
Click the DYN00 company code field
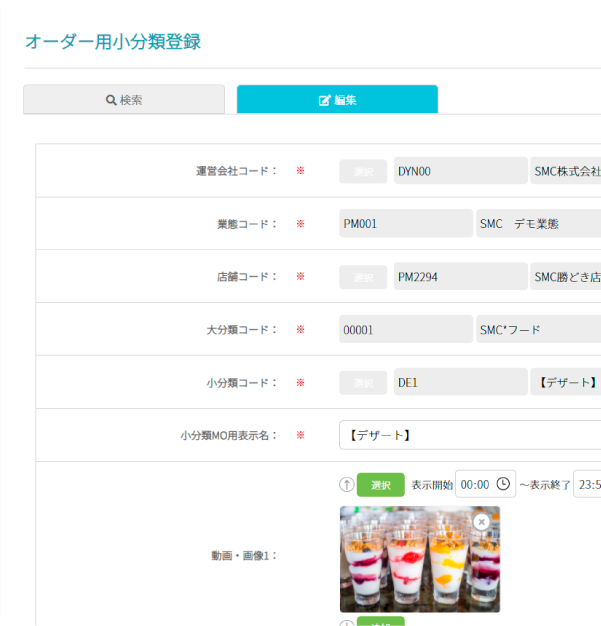click(x=460, y=171)
